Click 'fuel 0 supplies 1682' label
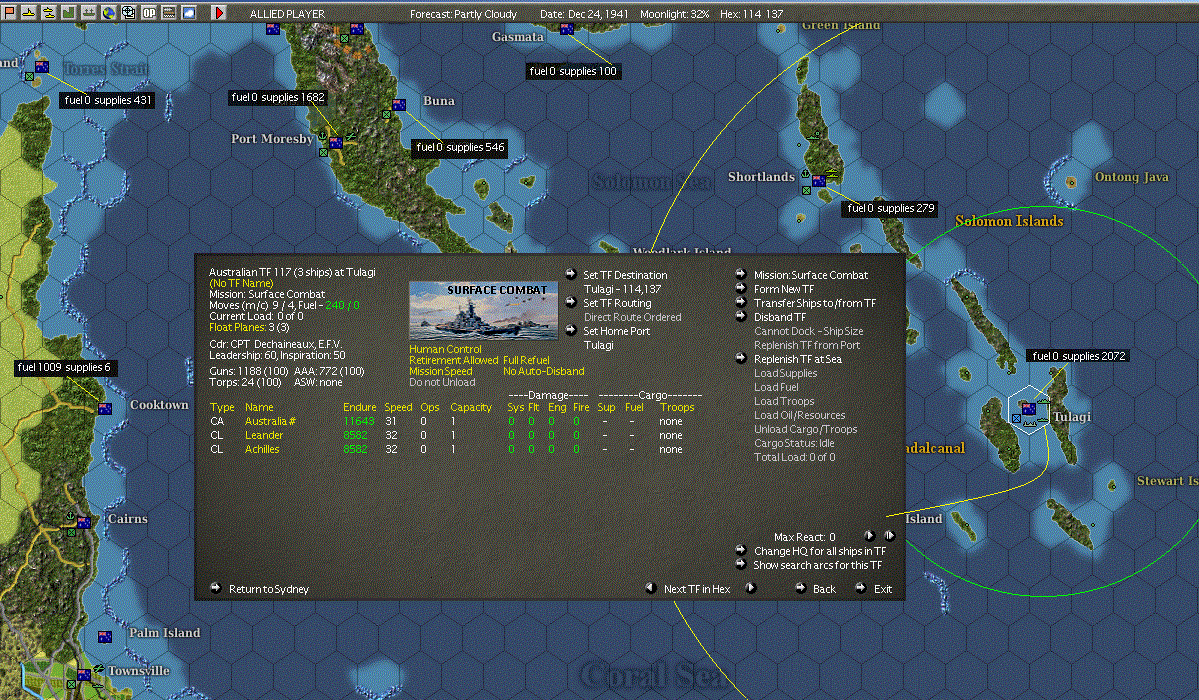The height and width of the screenshot is (700, 1199). click(278, 98)
